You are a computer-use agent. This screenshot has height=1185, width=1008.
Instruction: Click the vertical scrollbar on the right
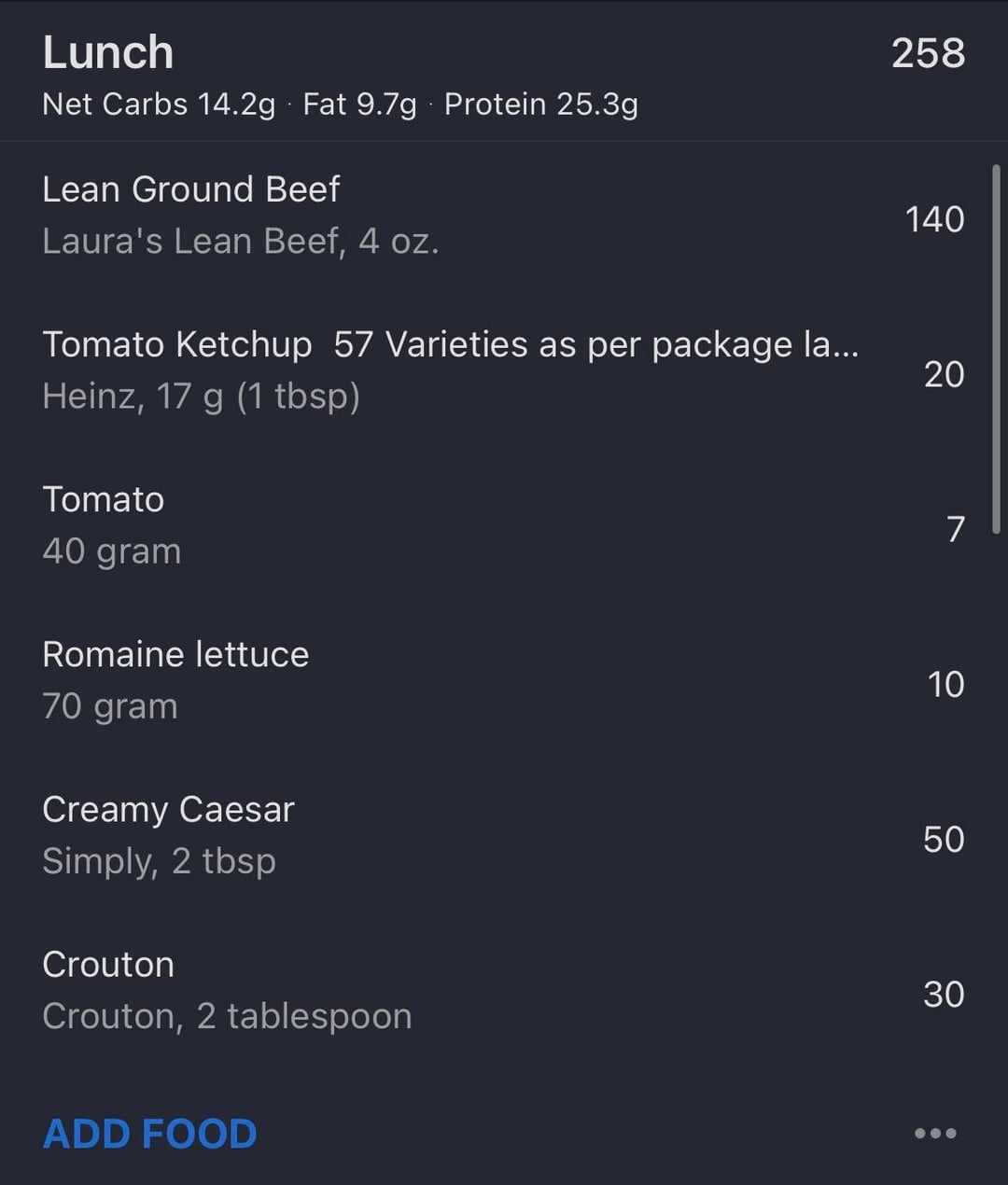click(x=996, y=348)
